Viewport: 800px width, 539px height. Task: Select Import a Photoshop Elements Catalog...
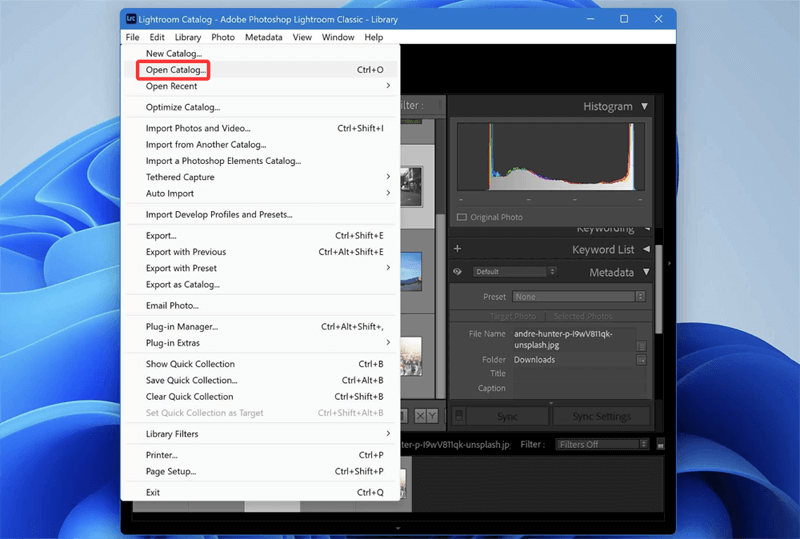point(260,161)
